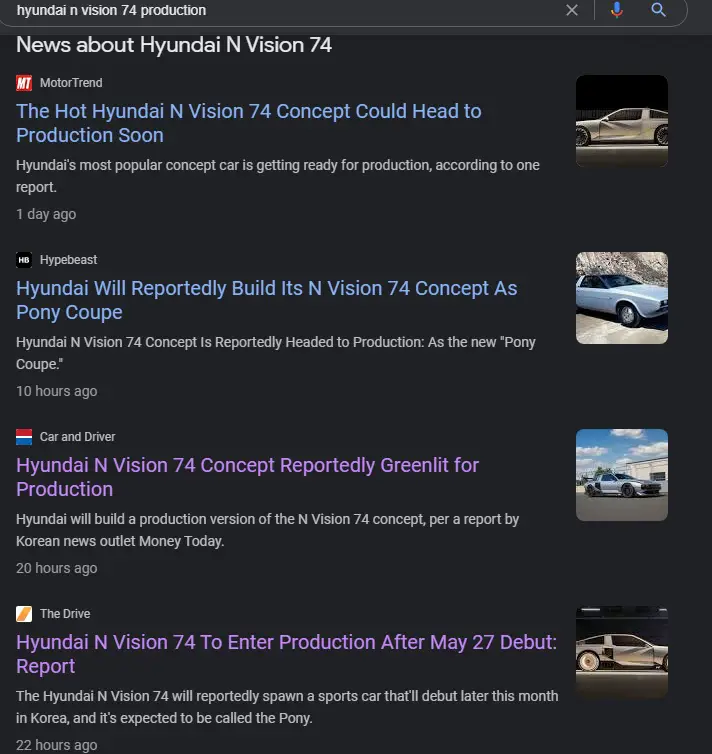Click the '10 hours ago' timestamp

click(x=56, y=391)
